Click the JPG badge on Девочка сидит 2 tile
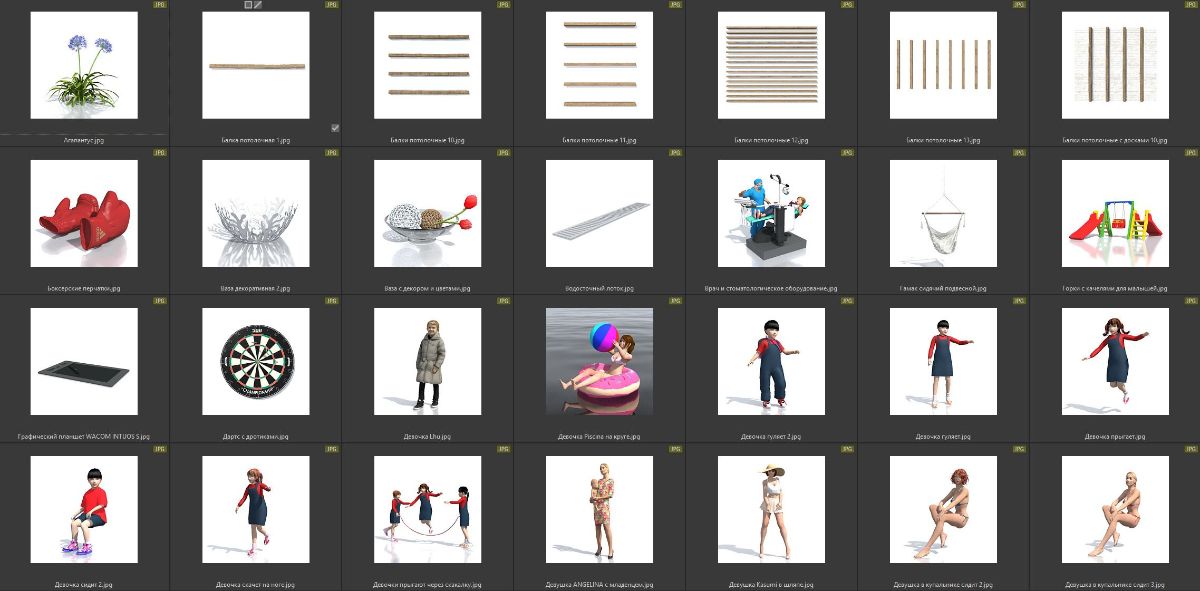The height and width of the screenshot is (591, 1200). coord(160,449)
